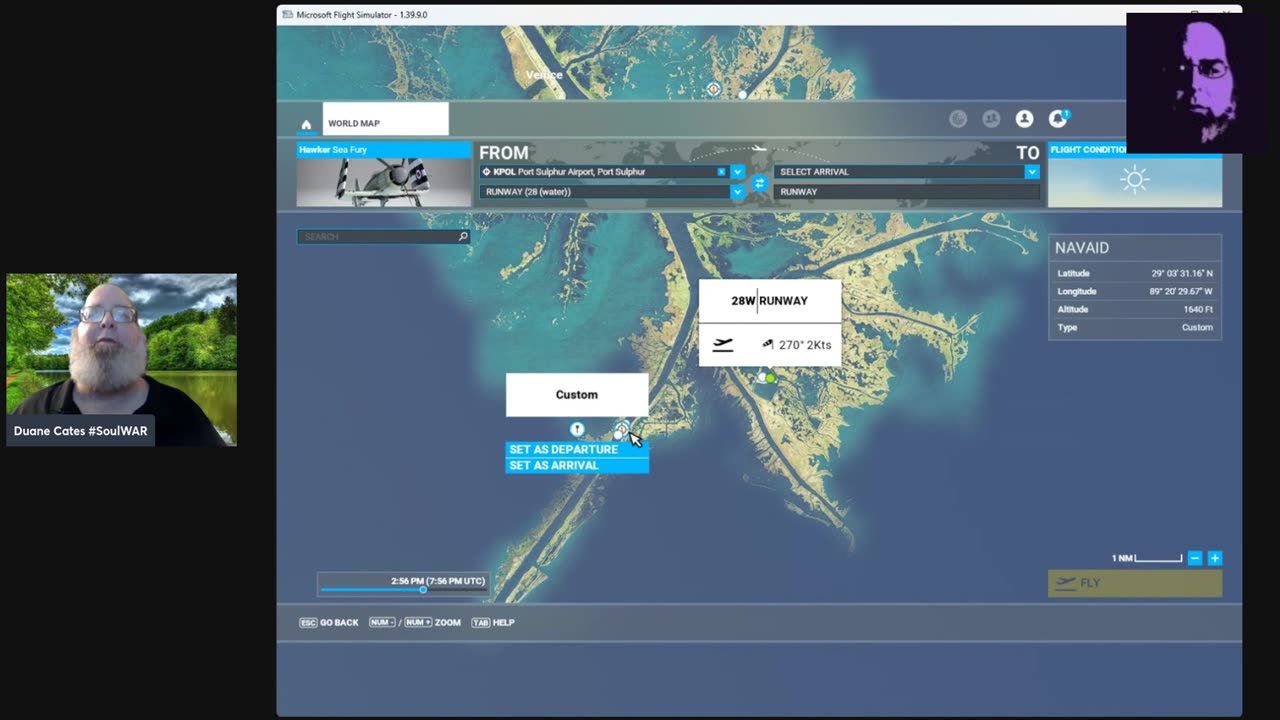Viewport: 1280px width, 720px height.
Task: Click the marketplace globe icon near profile
Action: point(958,119)
